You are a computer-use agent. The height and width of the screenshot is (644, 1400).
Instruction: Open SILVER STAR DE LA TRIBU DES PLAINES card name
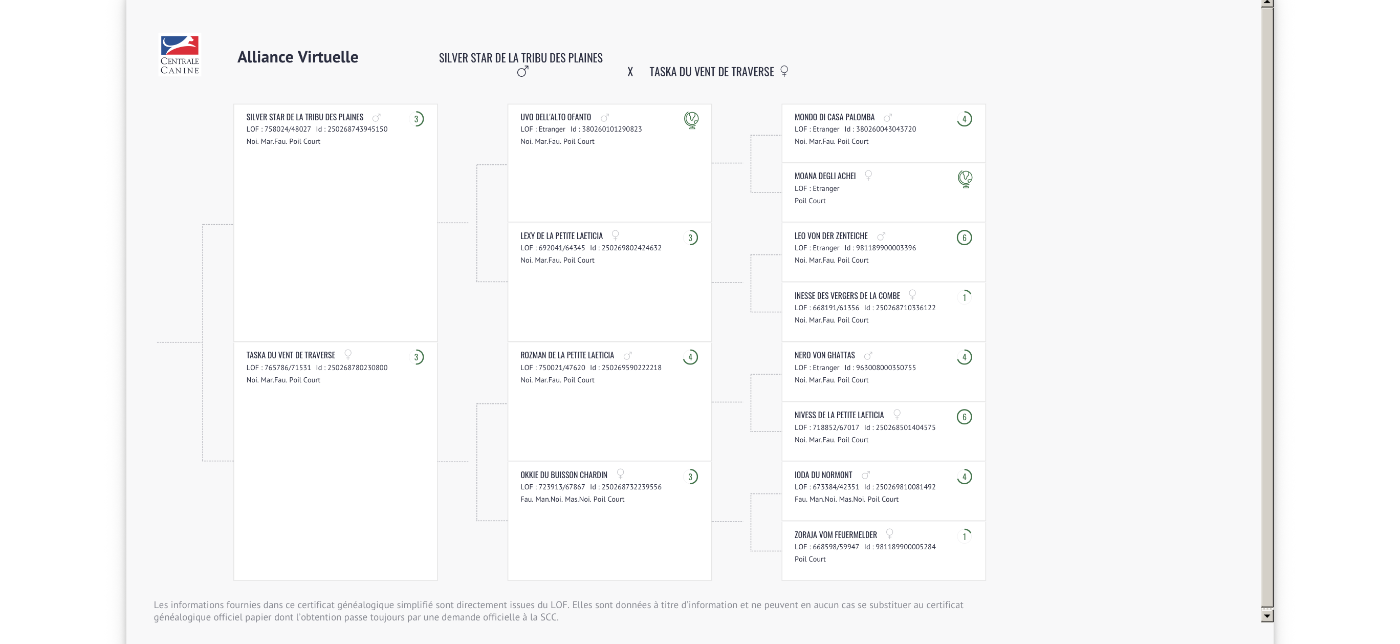point(305,117)
